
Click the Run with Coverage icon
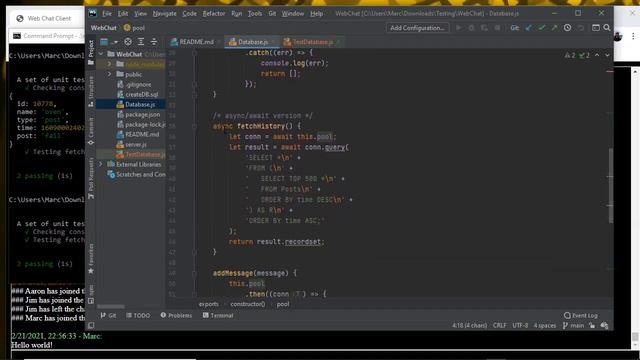[484, 28]
